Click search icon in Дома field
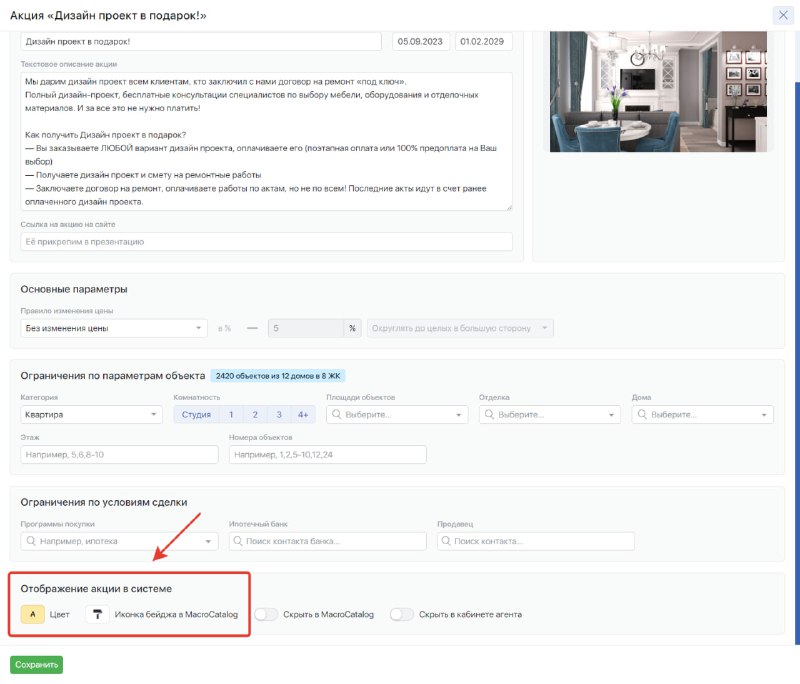The height and width of the screenshot is (684, 800). 642,414
